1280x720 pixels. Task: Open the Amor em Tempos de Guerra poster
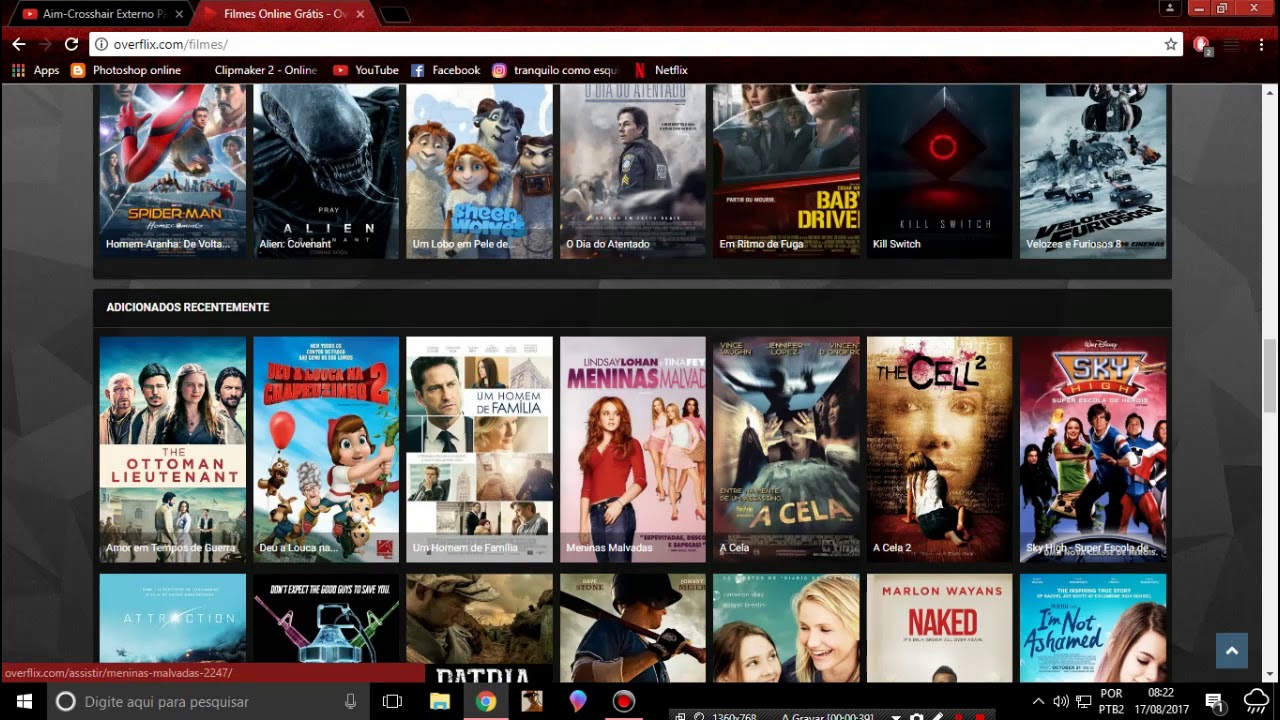point(173,449)
